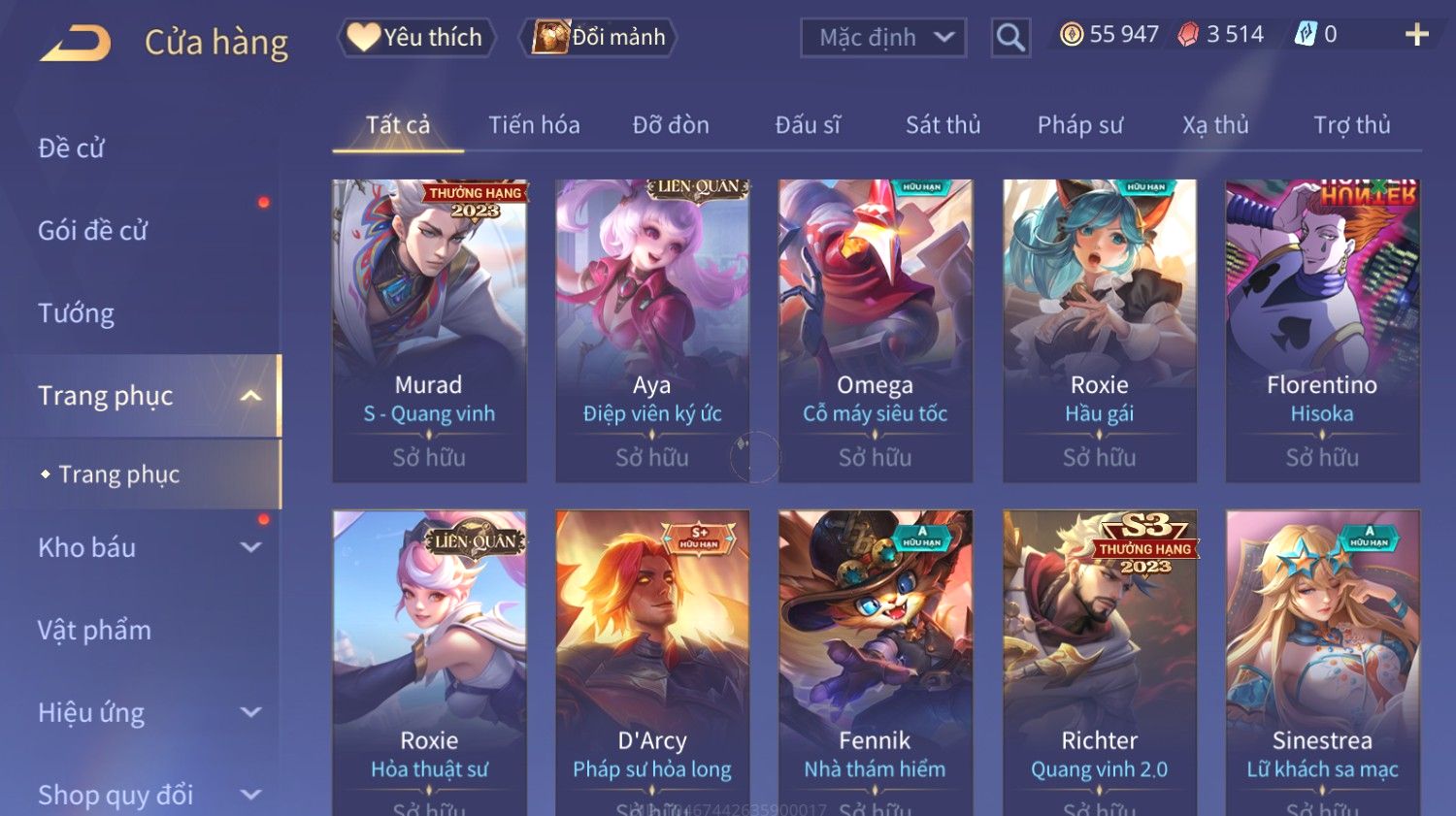Switch to the Pháp sư tab
The width and height of the screenshot is (1456, 816).
click(x=1079, y=125)
